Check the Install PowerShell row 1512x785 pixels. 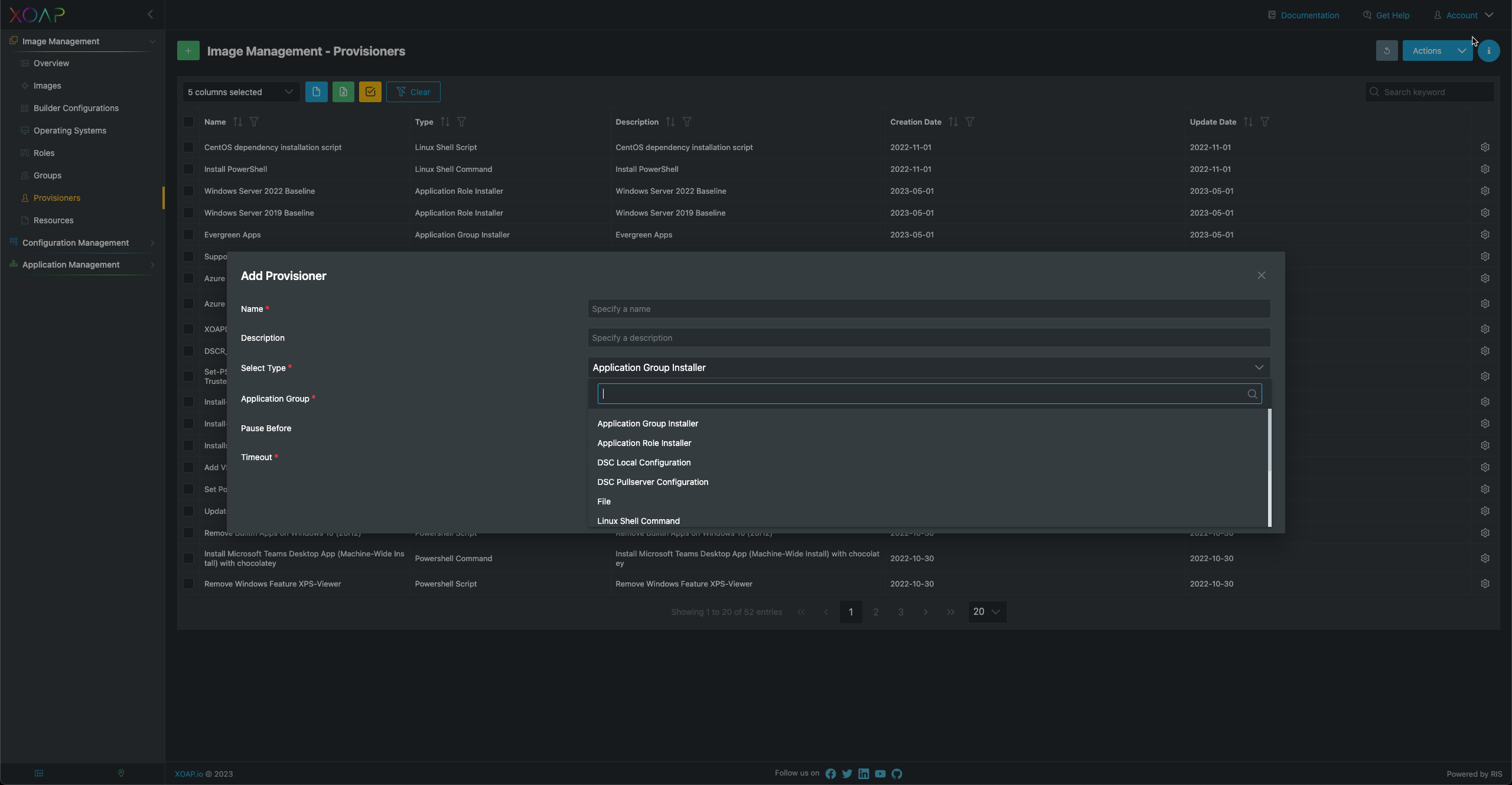coord(188,169)
